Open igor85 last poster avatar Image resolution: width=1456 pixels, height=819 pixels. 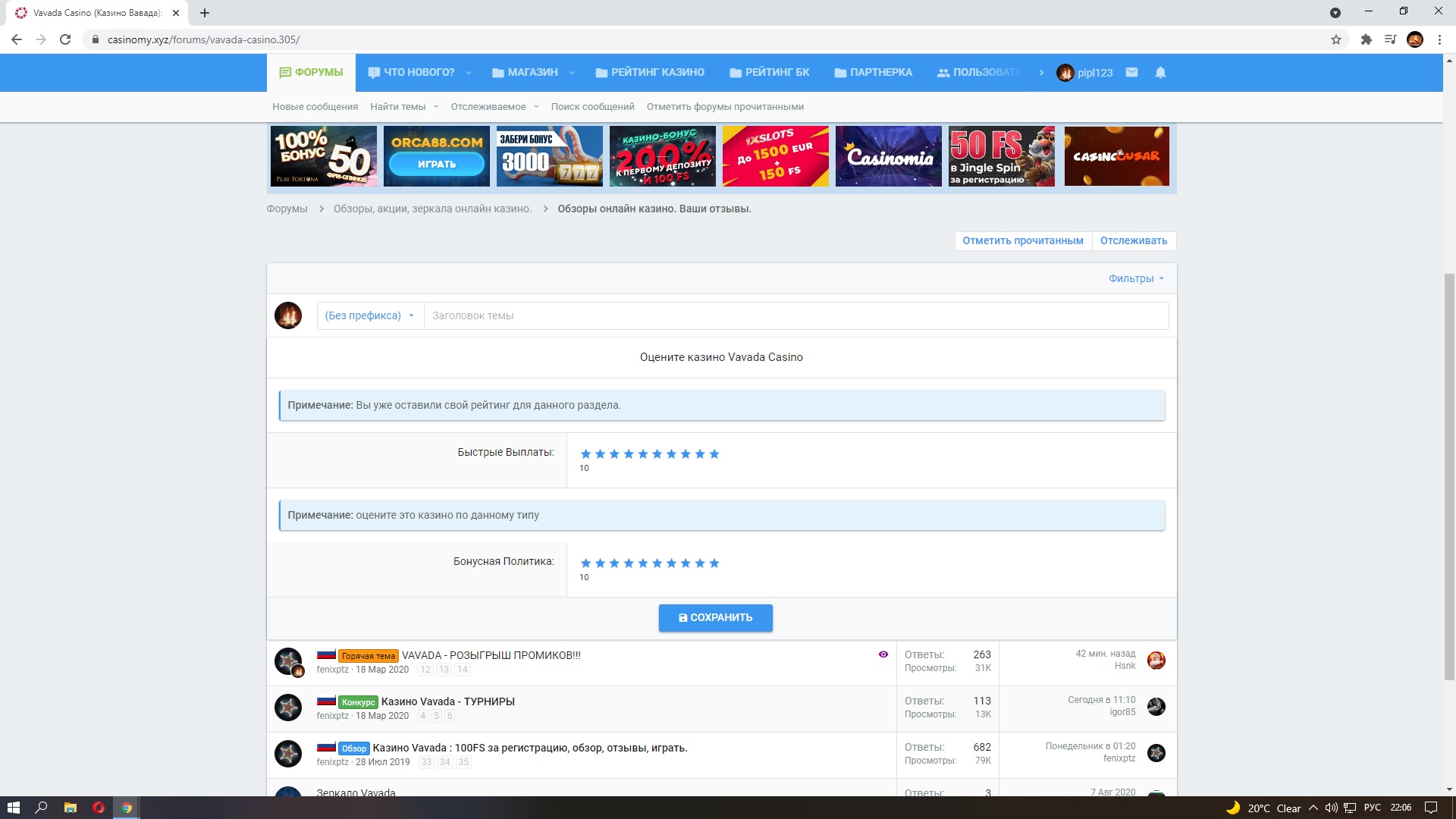coord(1156,707)
